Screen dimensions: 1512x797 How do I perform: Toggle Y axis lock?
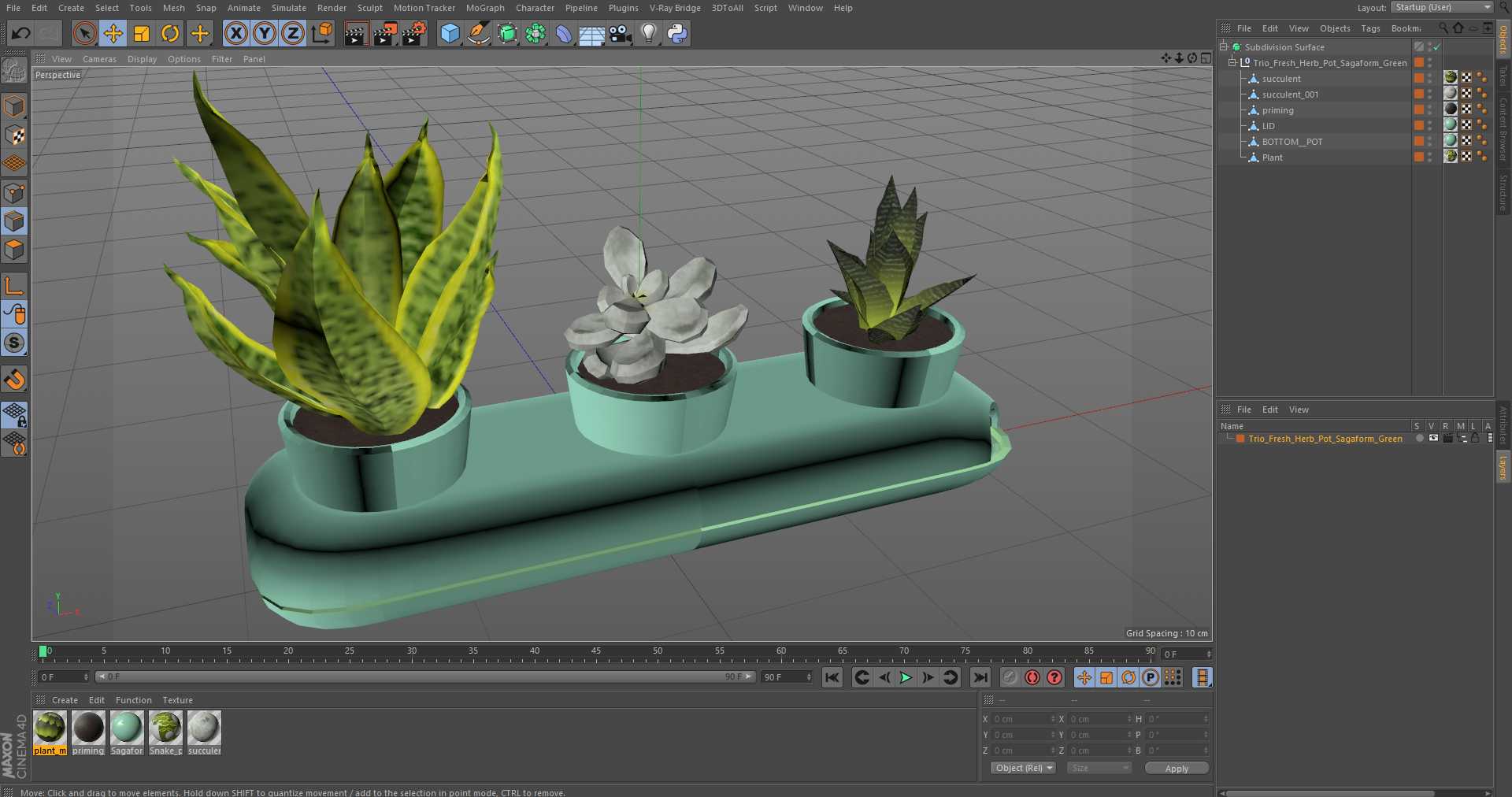265,33
